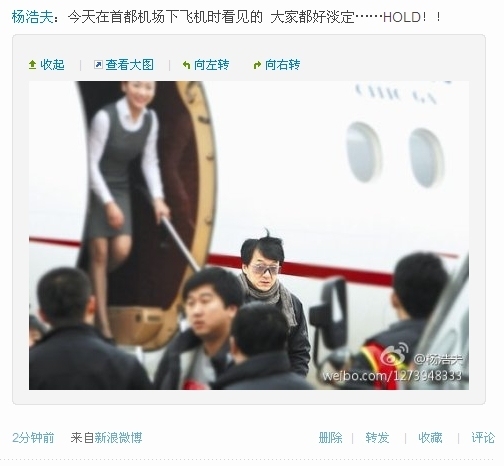
Task: Rotate the photo with 向左转
Action: [212, 65]
